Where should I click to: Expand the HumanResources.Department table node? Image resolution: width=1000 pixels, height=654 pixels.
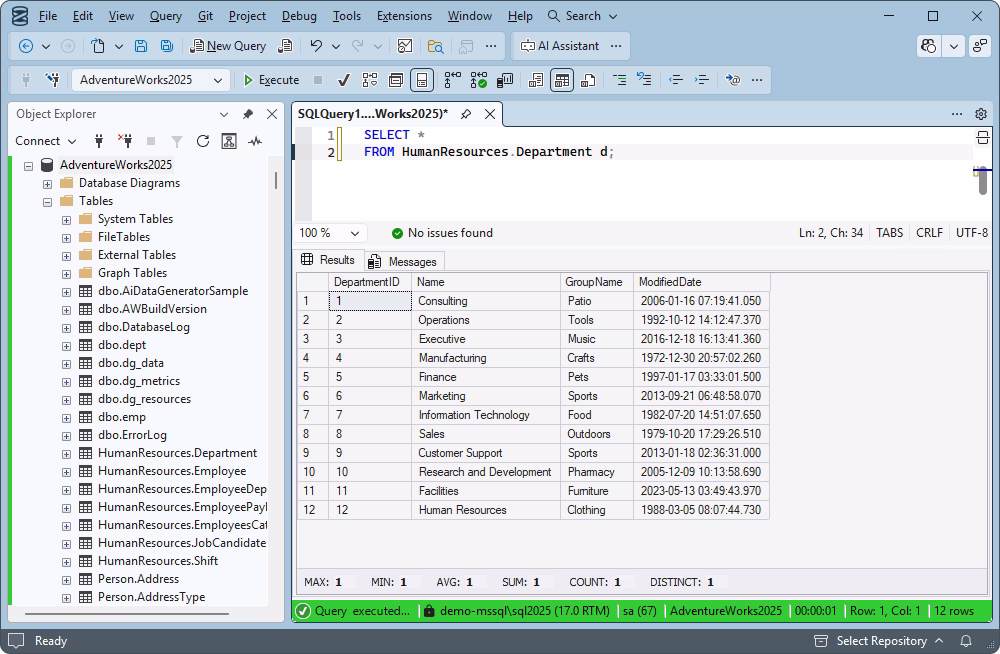click(66, 454)
